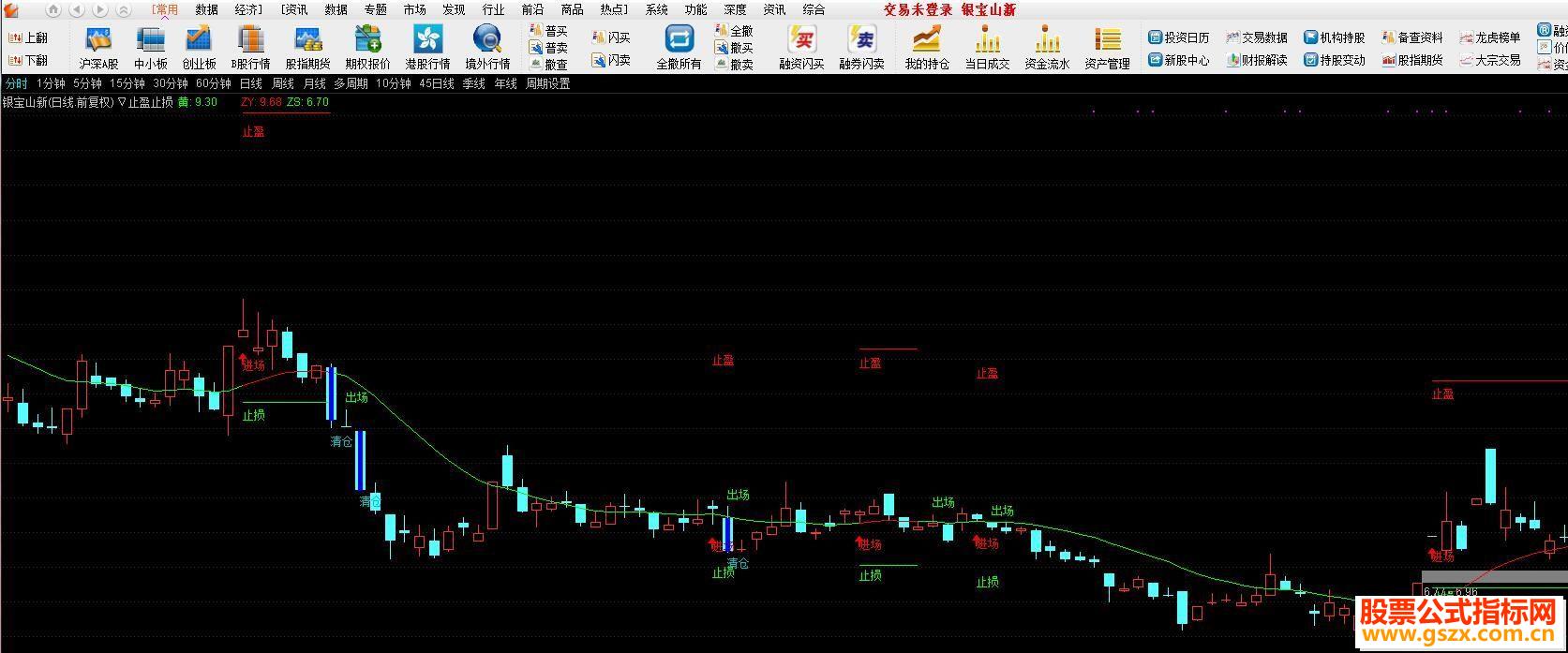
Task: Open 龙虎榜单 top traders list
Action: click(x=1490, y=37)
